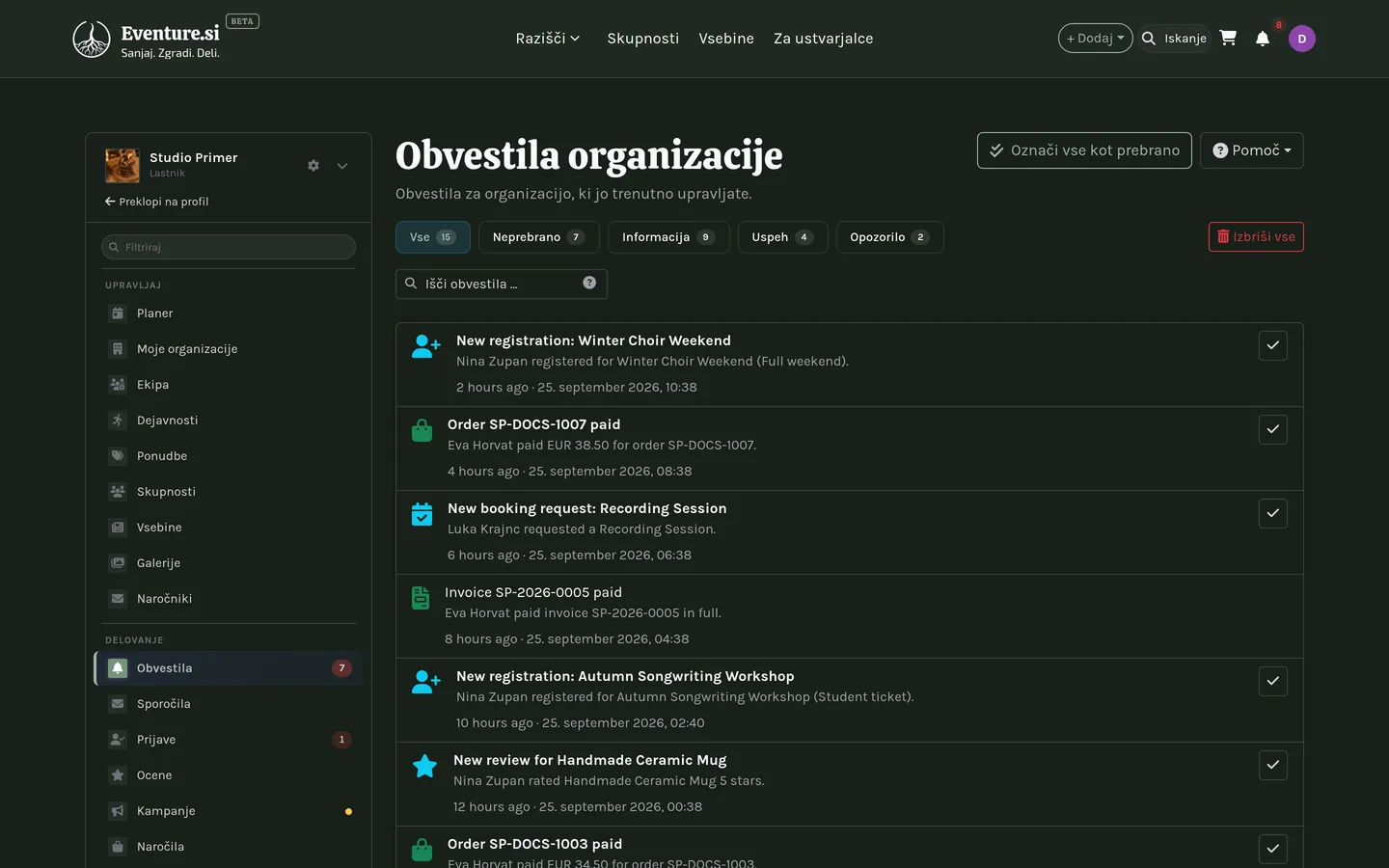Click Označi vse kot prebrano button

(1084, 150)
